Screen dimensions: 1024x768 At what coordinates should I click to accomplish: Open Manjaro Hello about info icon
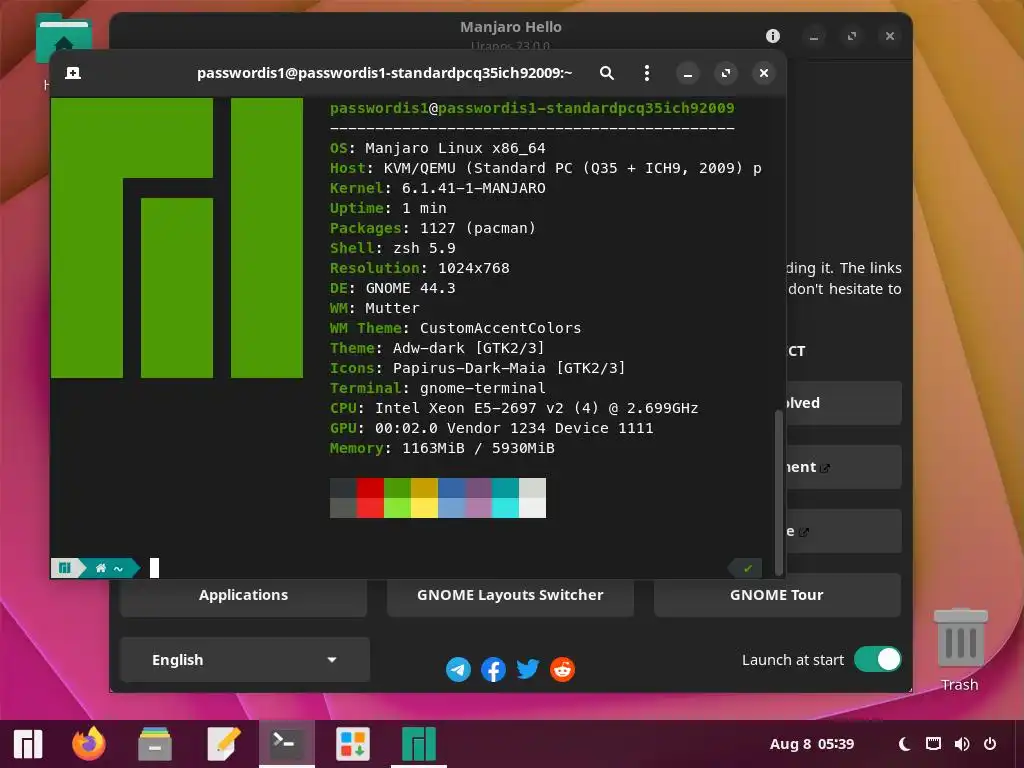coord(773,36)
